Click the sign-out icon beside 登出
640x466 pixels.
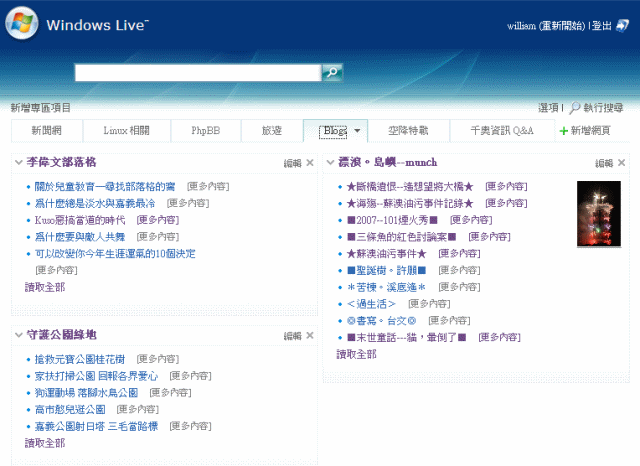coord(622,26)
